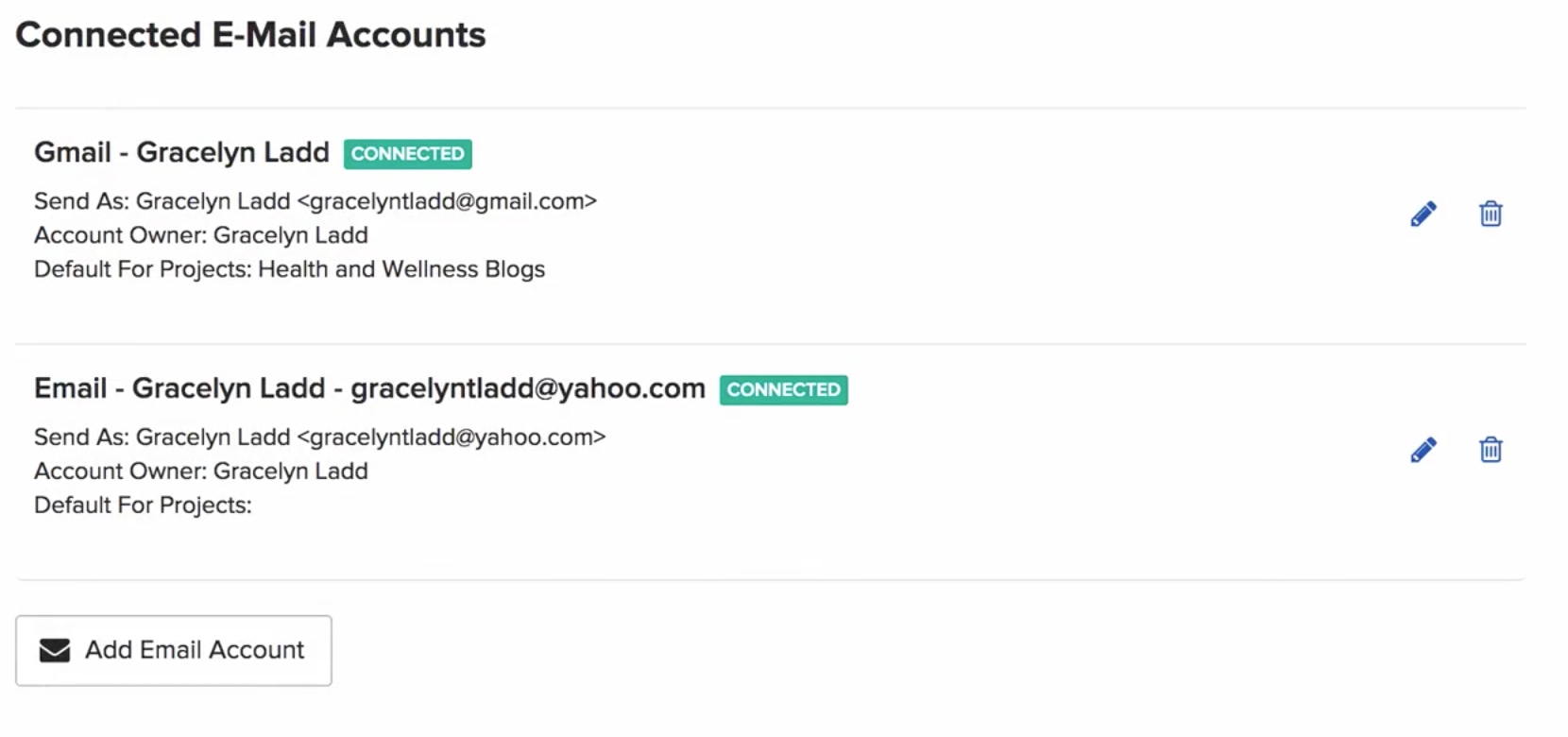This screenshot has height=737, width=1568.
Task: Click the yahoo.com Send As address line
Action: click(319, 437)
